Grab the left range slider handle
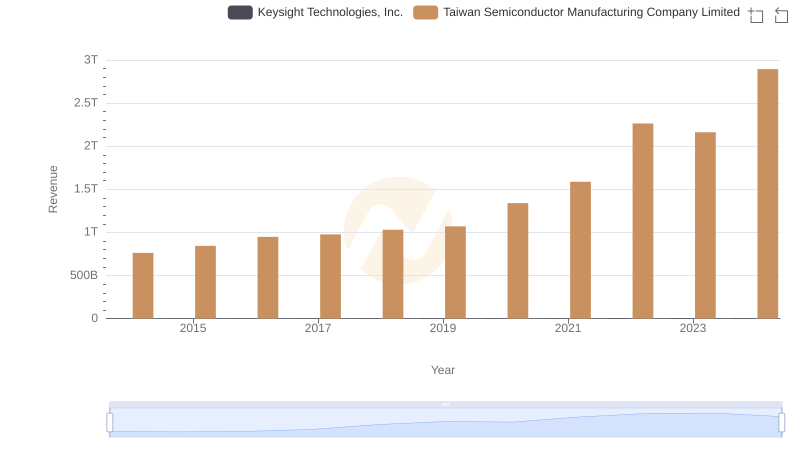 pos(110,423)
